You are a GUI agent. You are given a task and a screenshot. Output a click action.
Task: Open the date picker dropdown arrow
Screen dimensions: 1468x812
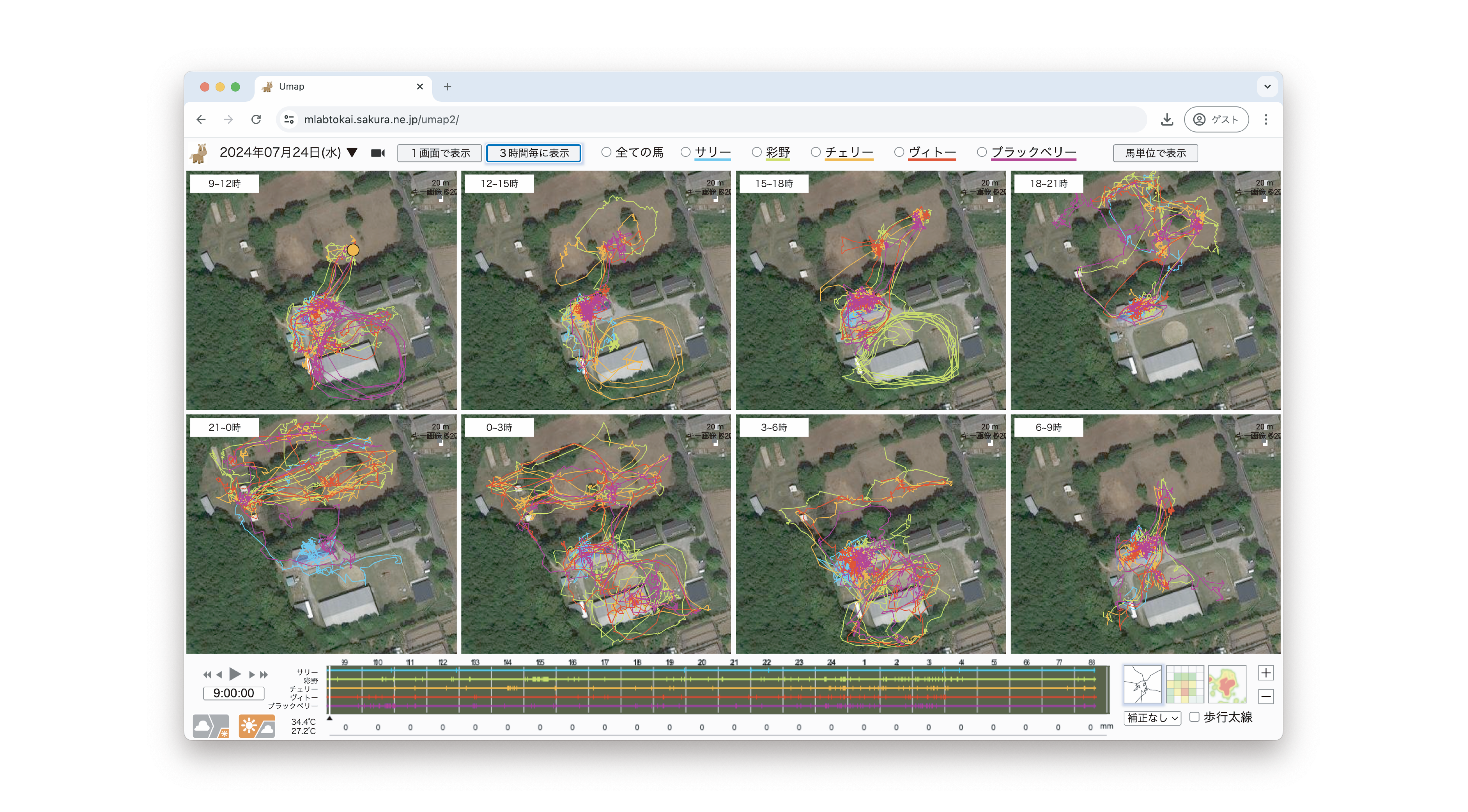click(x=352, y=153)
